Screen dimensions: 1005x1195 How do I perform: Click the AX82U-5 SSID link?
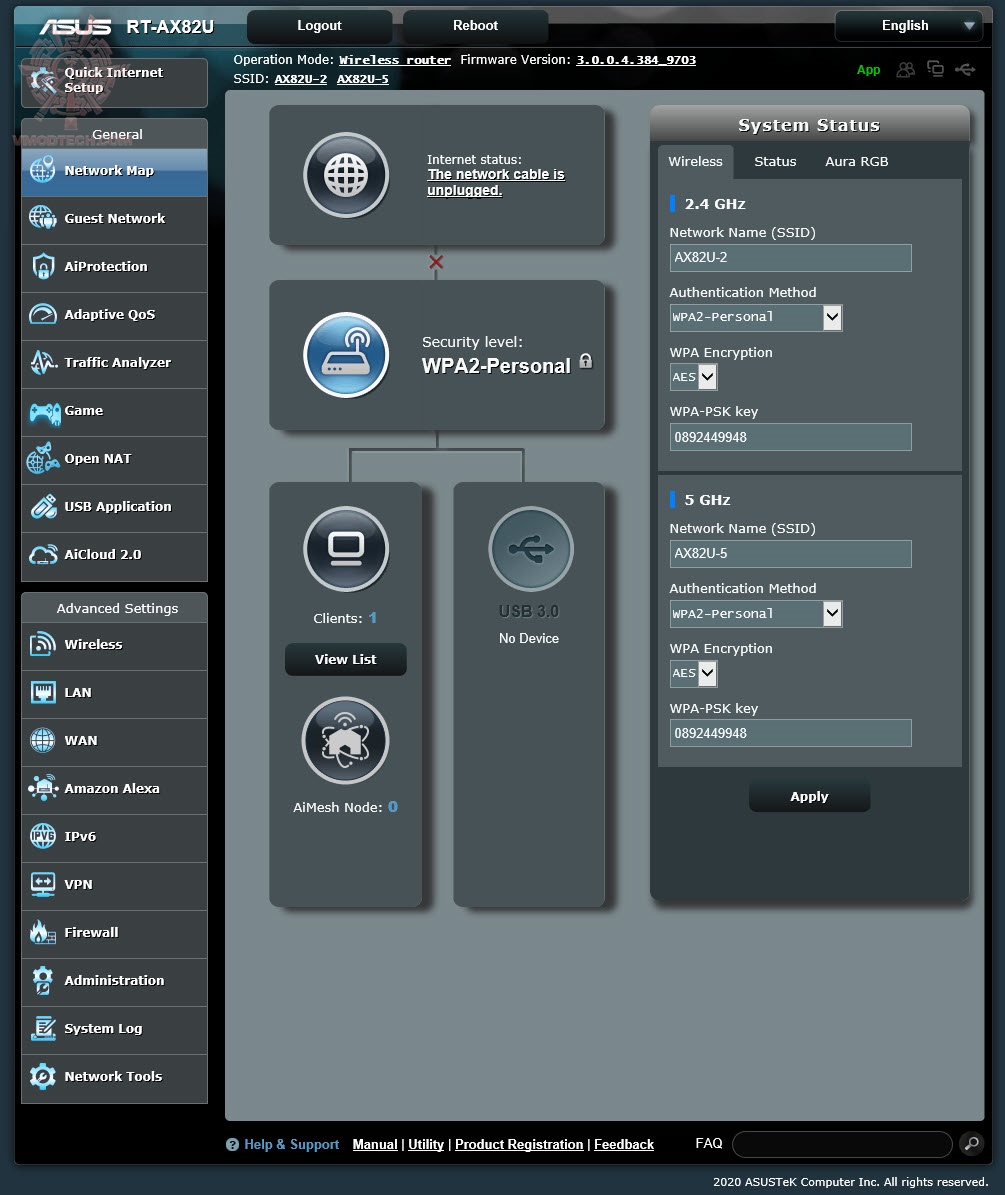[x=363, y=79]
